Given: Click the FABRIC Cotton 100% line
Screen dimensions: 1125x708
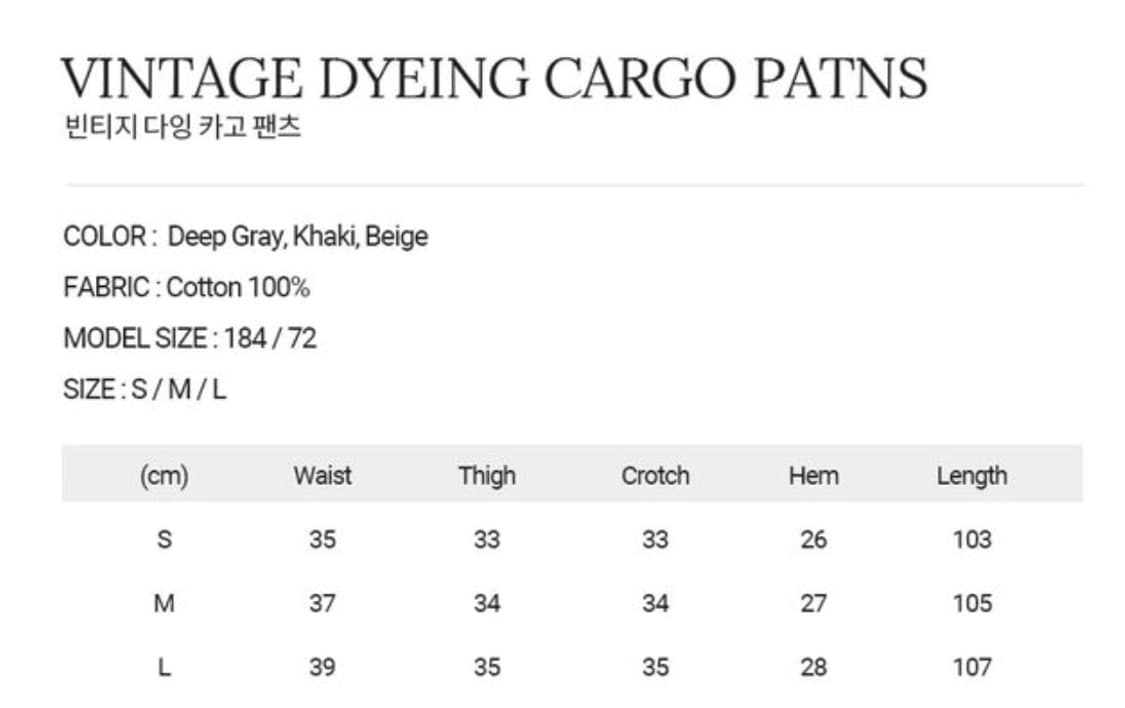Looking at the screenshot, I should [x=186, y=288].
